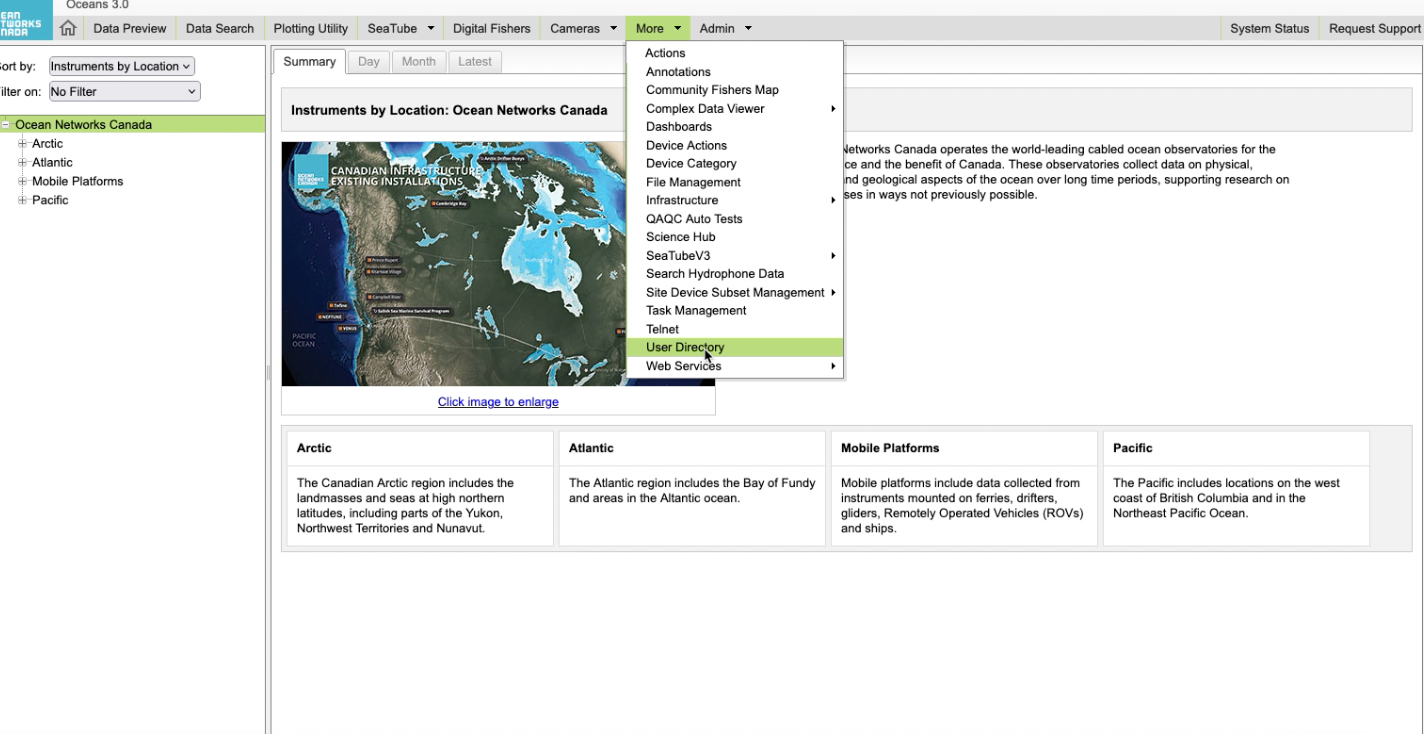Screen dimensions: 1424x734
Task: Click the Arctic region card heading
Action: (314, 448)
